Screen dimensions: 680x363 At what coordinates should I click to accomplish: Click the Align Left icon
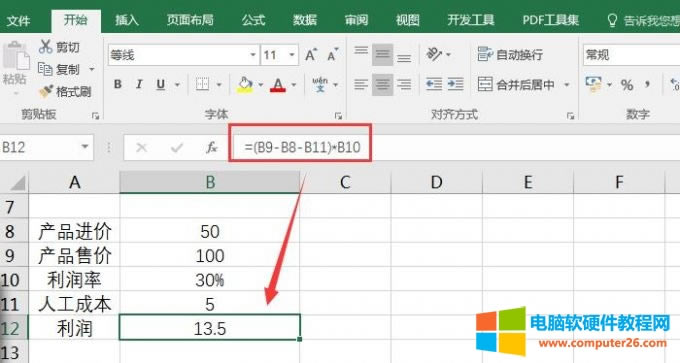[x=361, y=84]
